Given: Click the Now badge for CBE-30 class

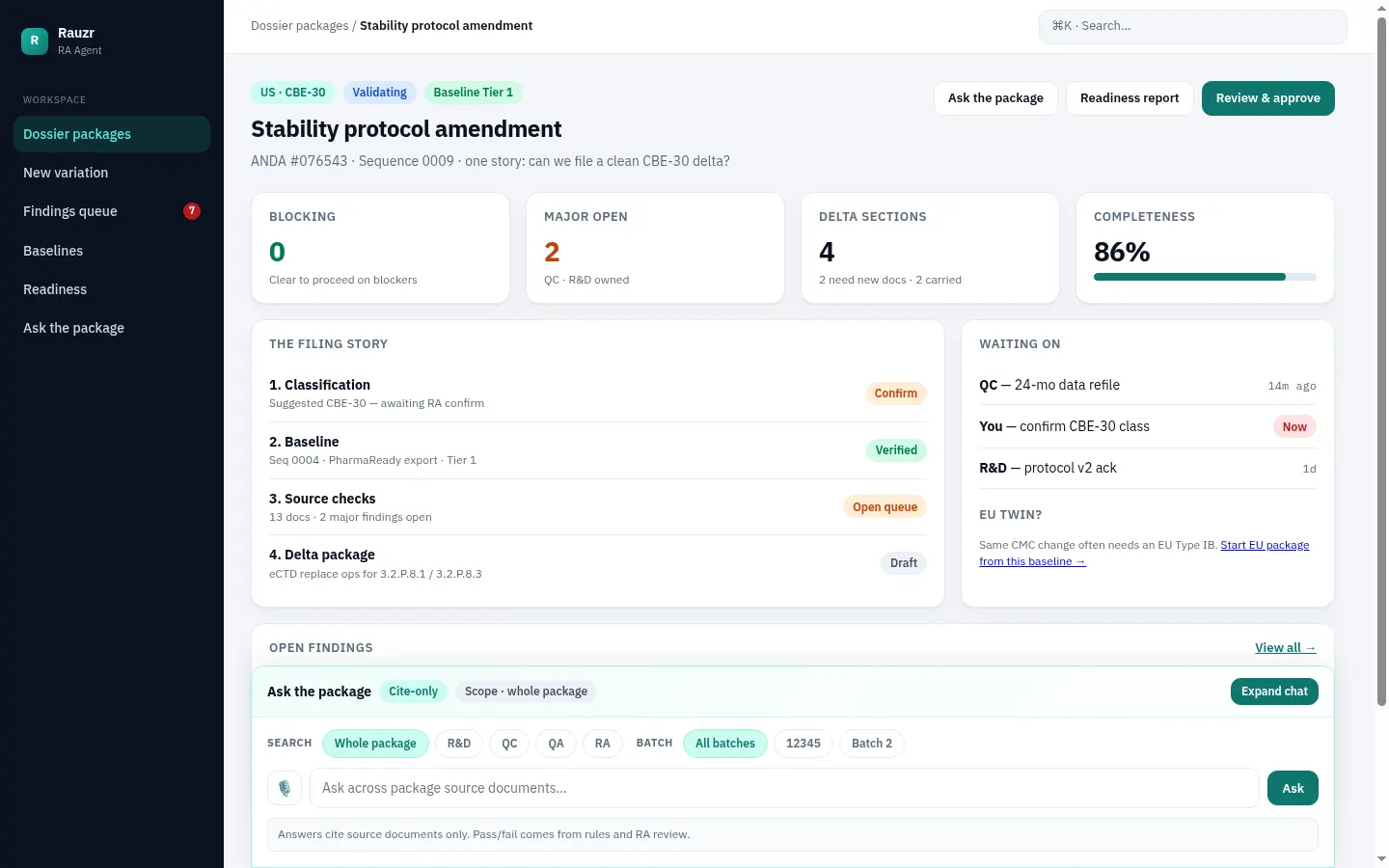Looking at the screenshot, I should pyautogui.click(x=1294, y=427).
